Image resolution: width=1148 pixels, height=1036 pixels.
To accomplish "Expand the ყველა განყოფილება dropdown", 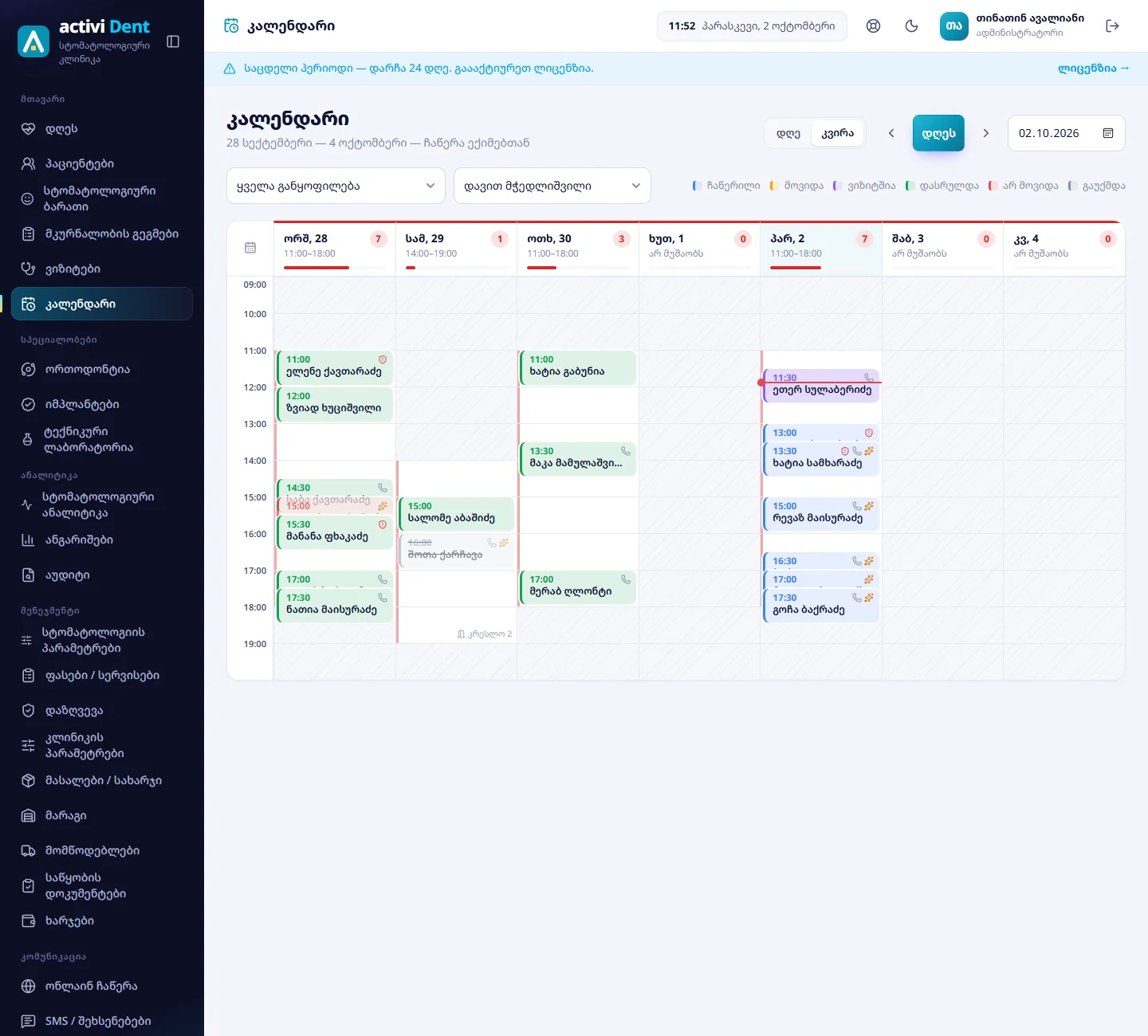I will tap(336, 186).
